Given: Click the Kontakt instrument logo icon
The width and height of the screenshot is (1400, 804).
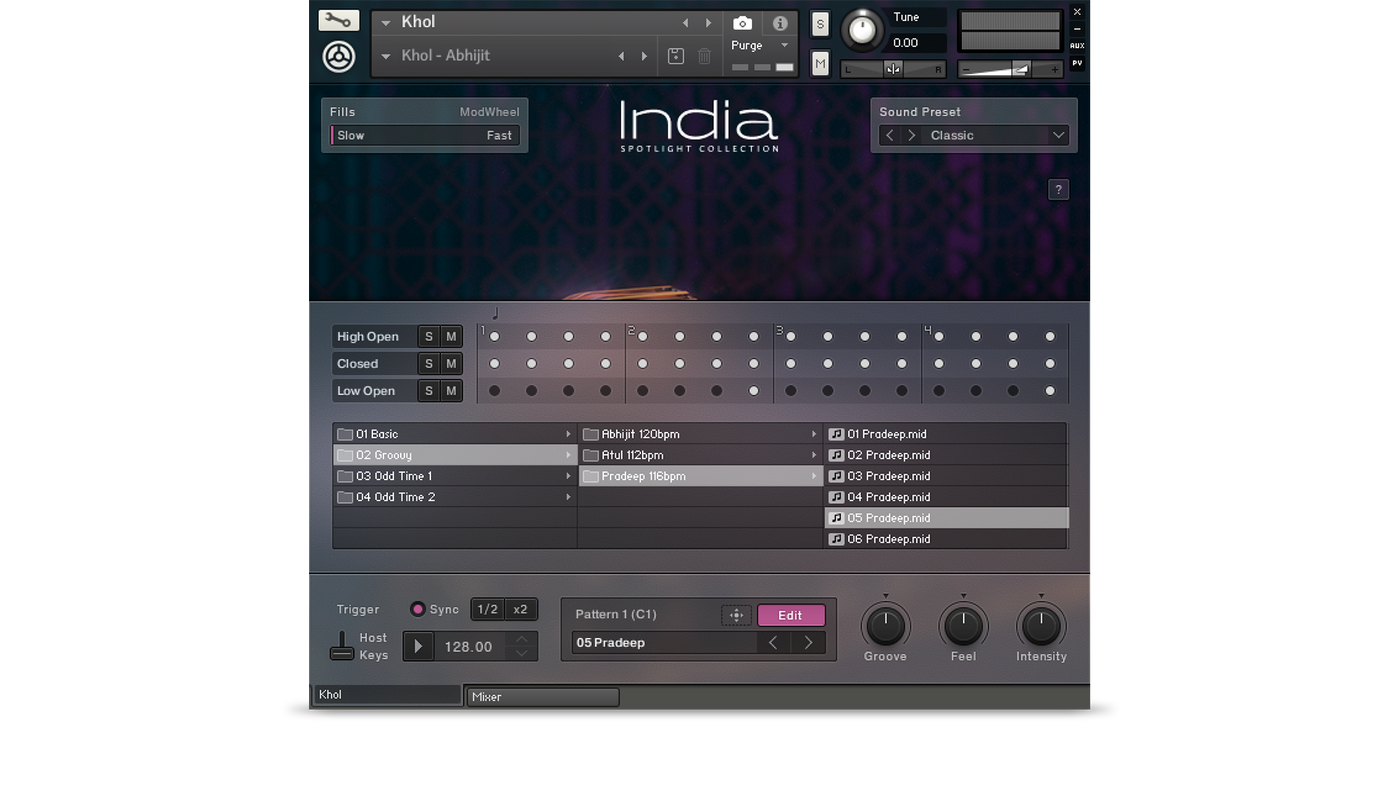Looking at the screenshot, I should (x=339, y=56).
